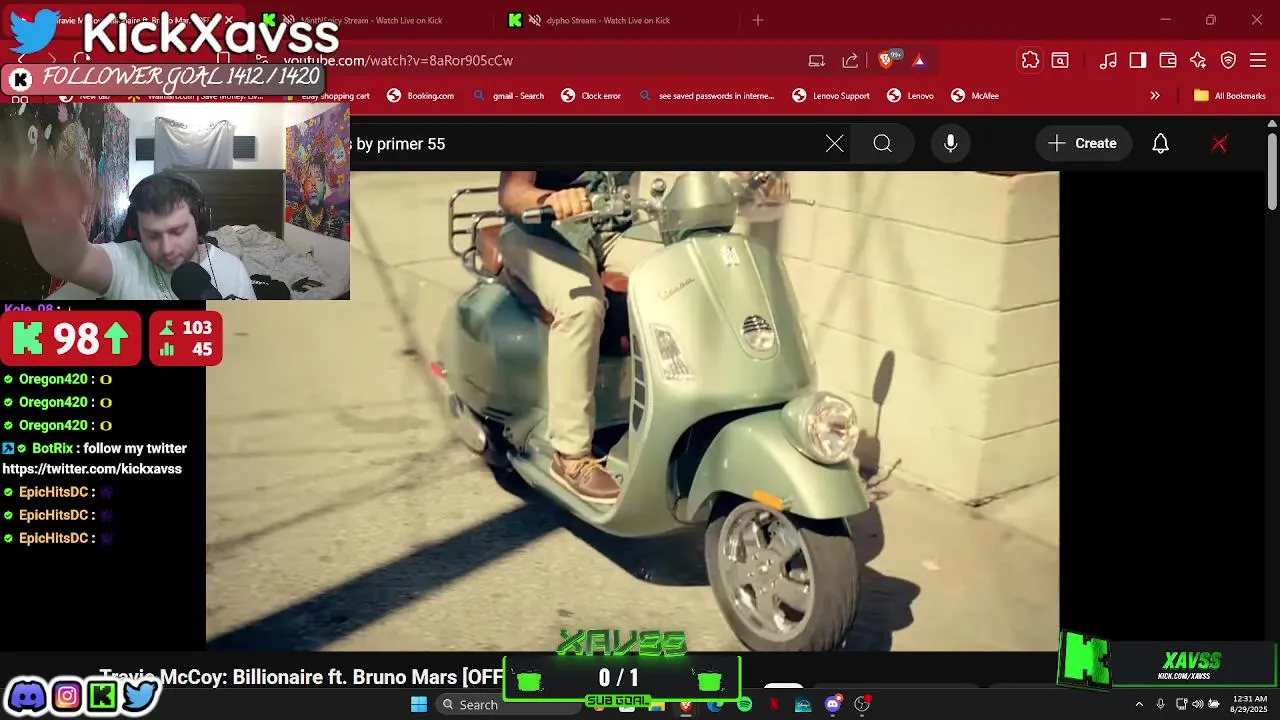Open the Brave browser taskbar icon

tap(686, 705)
